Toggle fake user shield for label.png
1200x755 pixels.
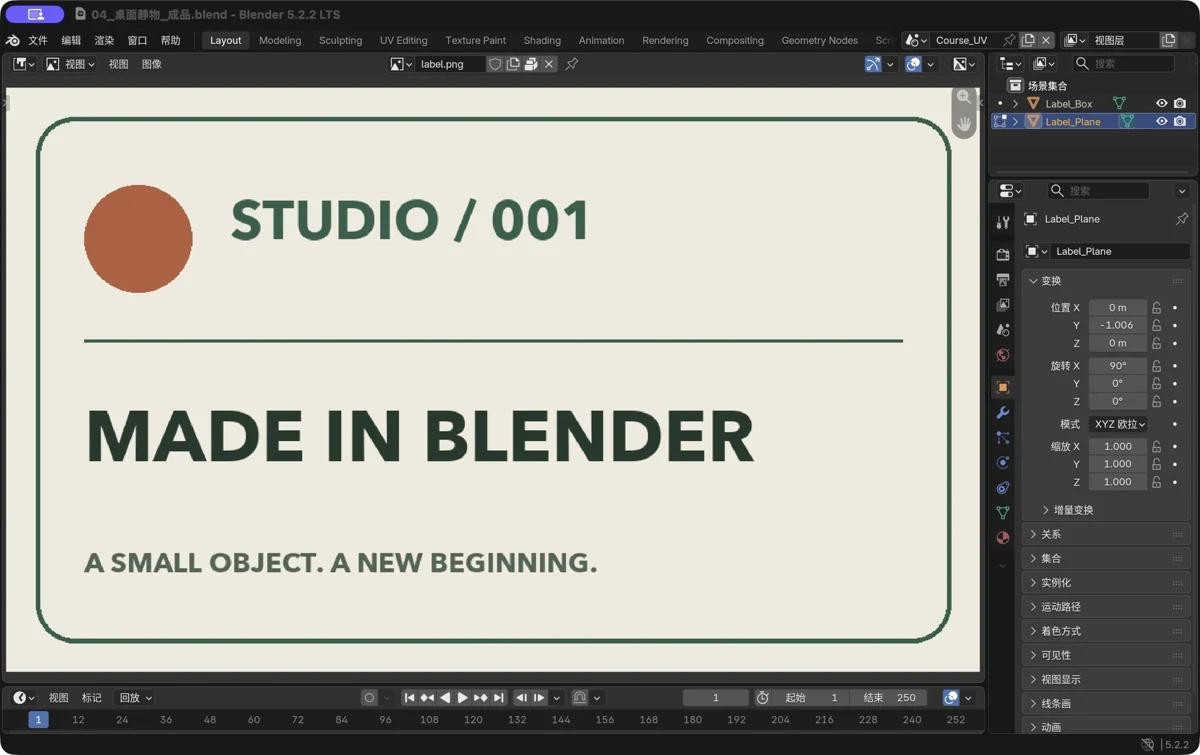495,64
